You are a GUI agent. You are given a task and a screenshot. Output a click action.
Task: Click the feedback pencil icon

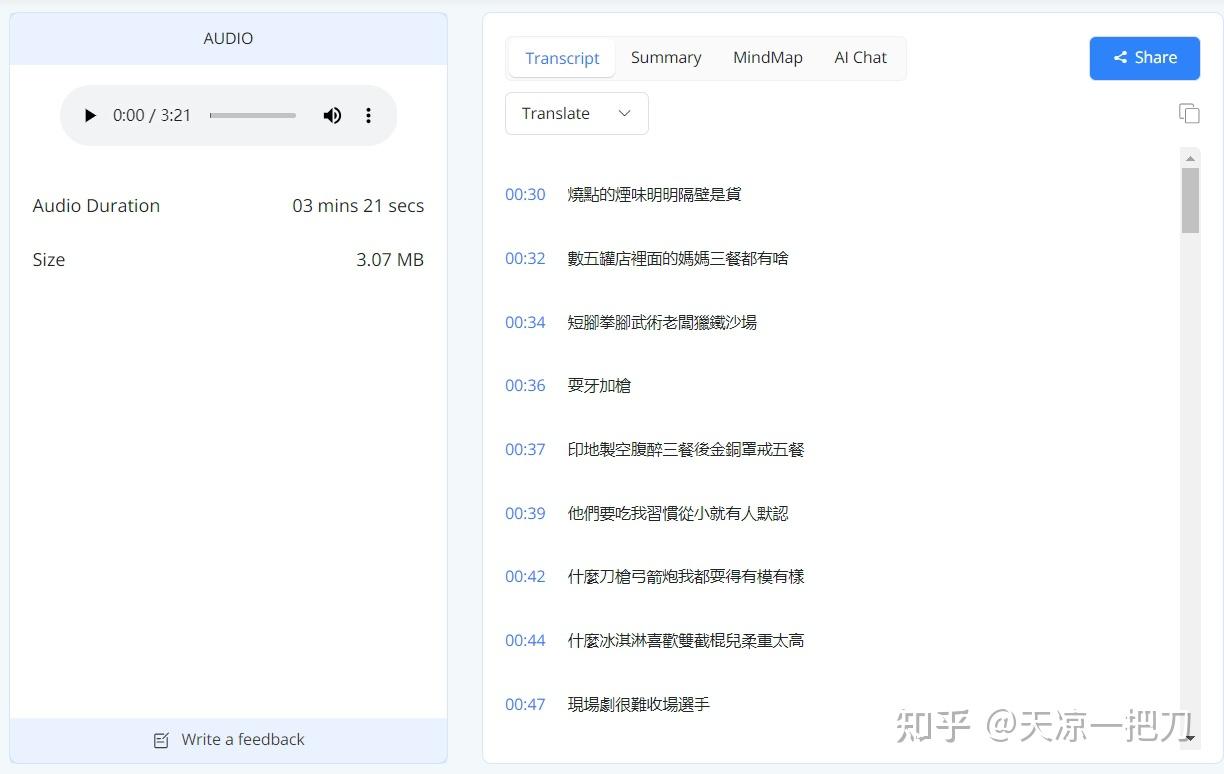coord(161,740)
